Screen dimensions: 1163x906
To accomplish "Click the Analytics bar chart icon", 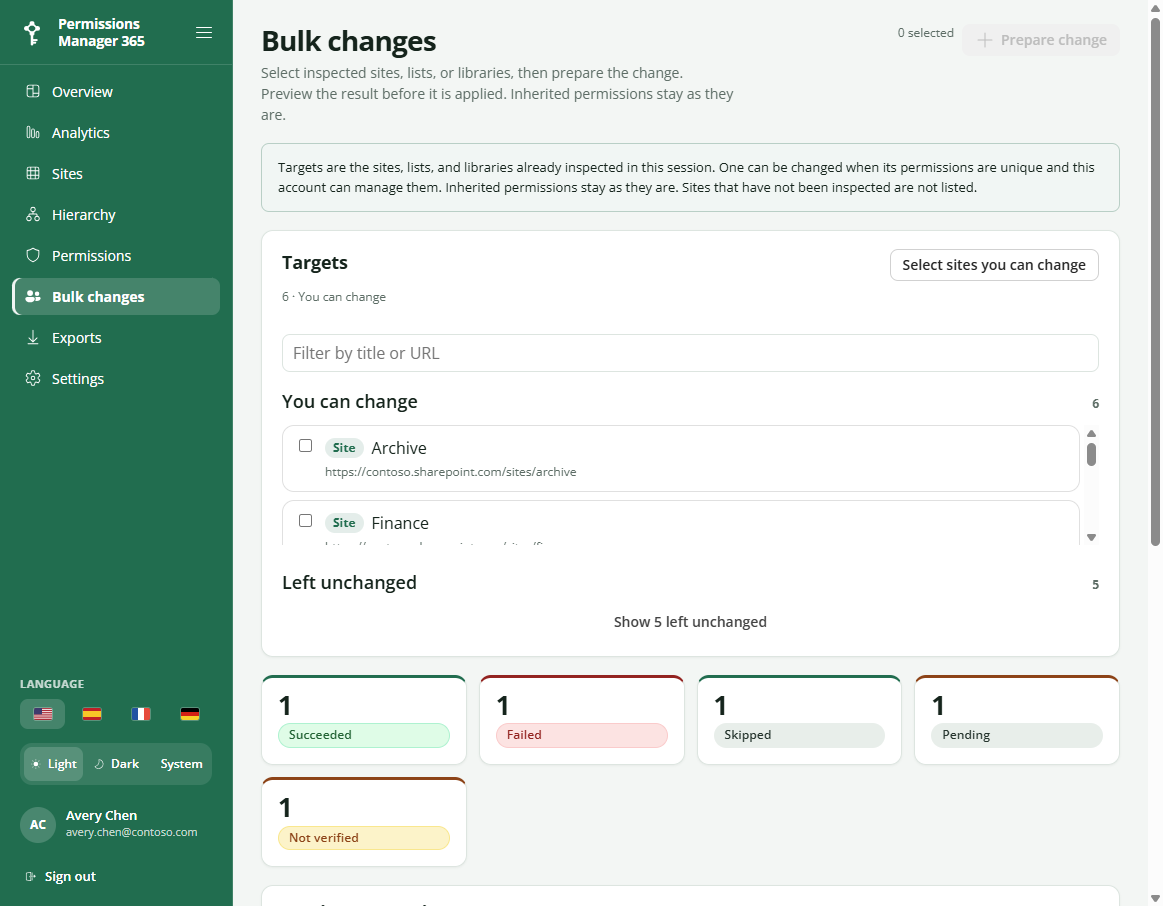I will (33, 132).
